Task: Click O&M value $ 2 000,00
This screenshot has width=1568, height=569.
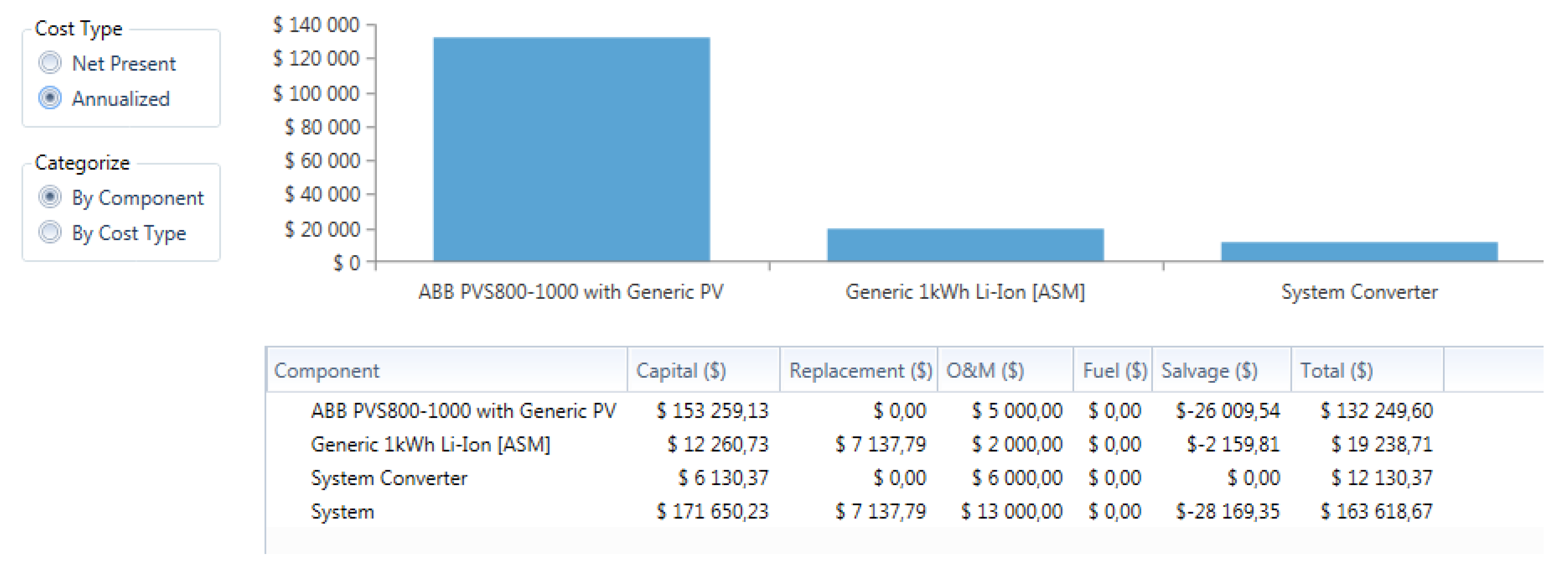Action: 1017,445
